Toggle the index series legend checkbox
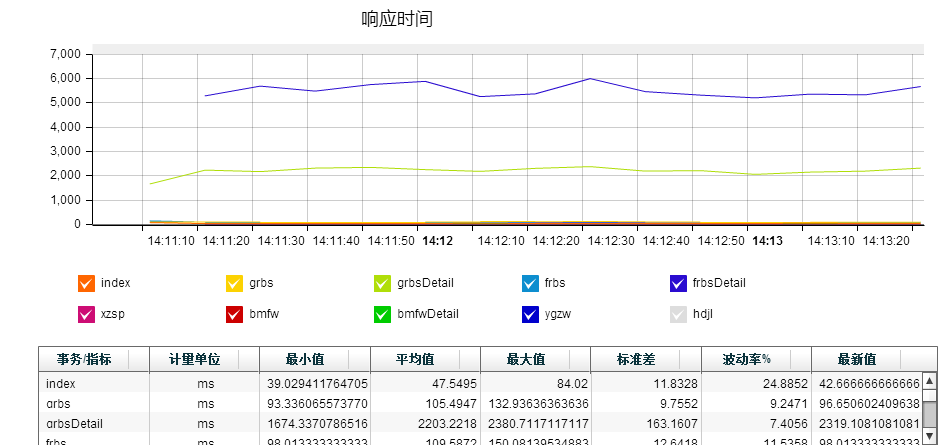 click(87, 283)
